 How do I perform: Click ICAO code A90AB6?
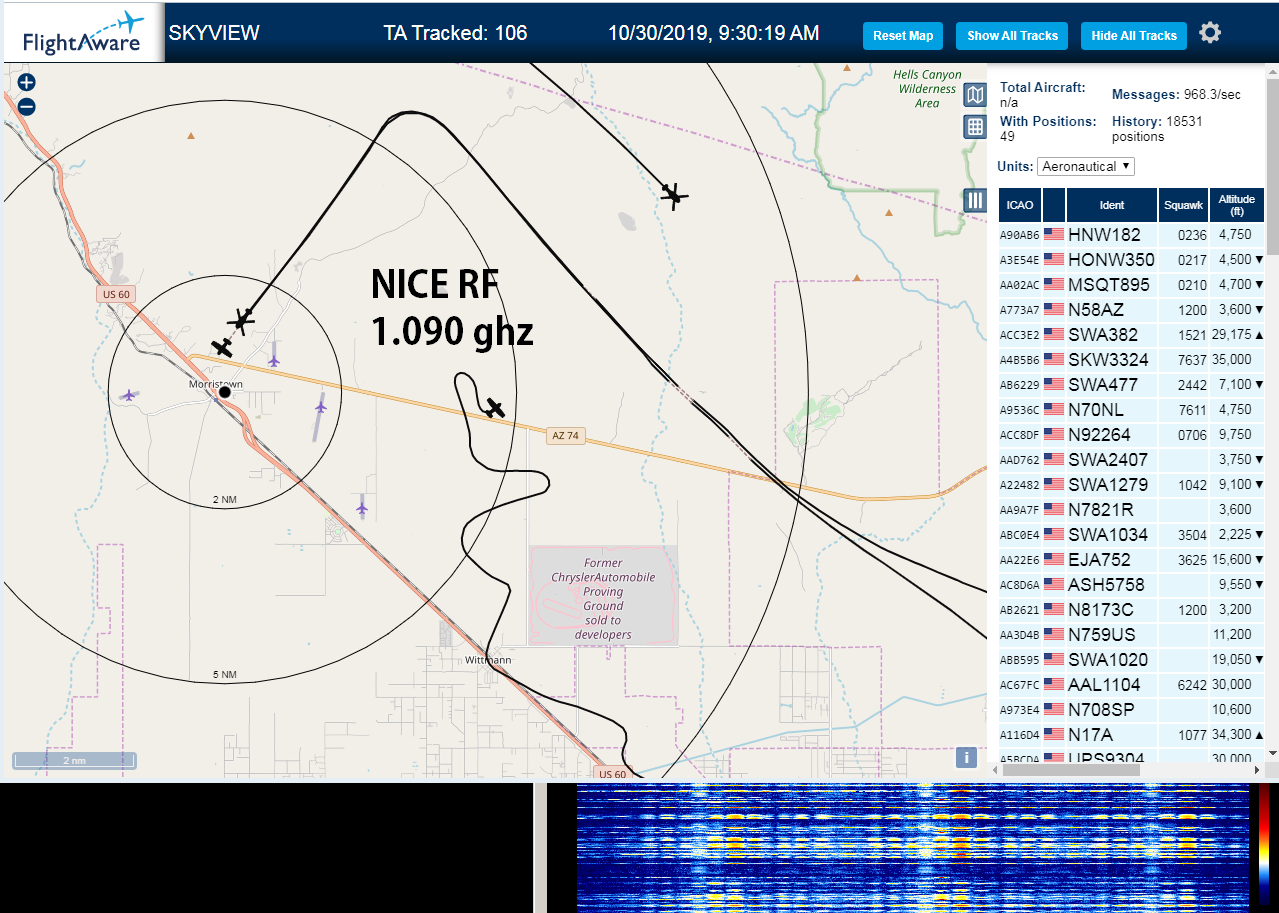[1020, 235]
